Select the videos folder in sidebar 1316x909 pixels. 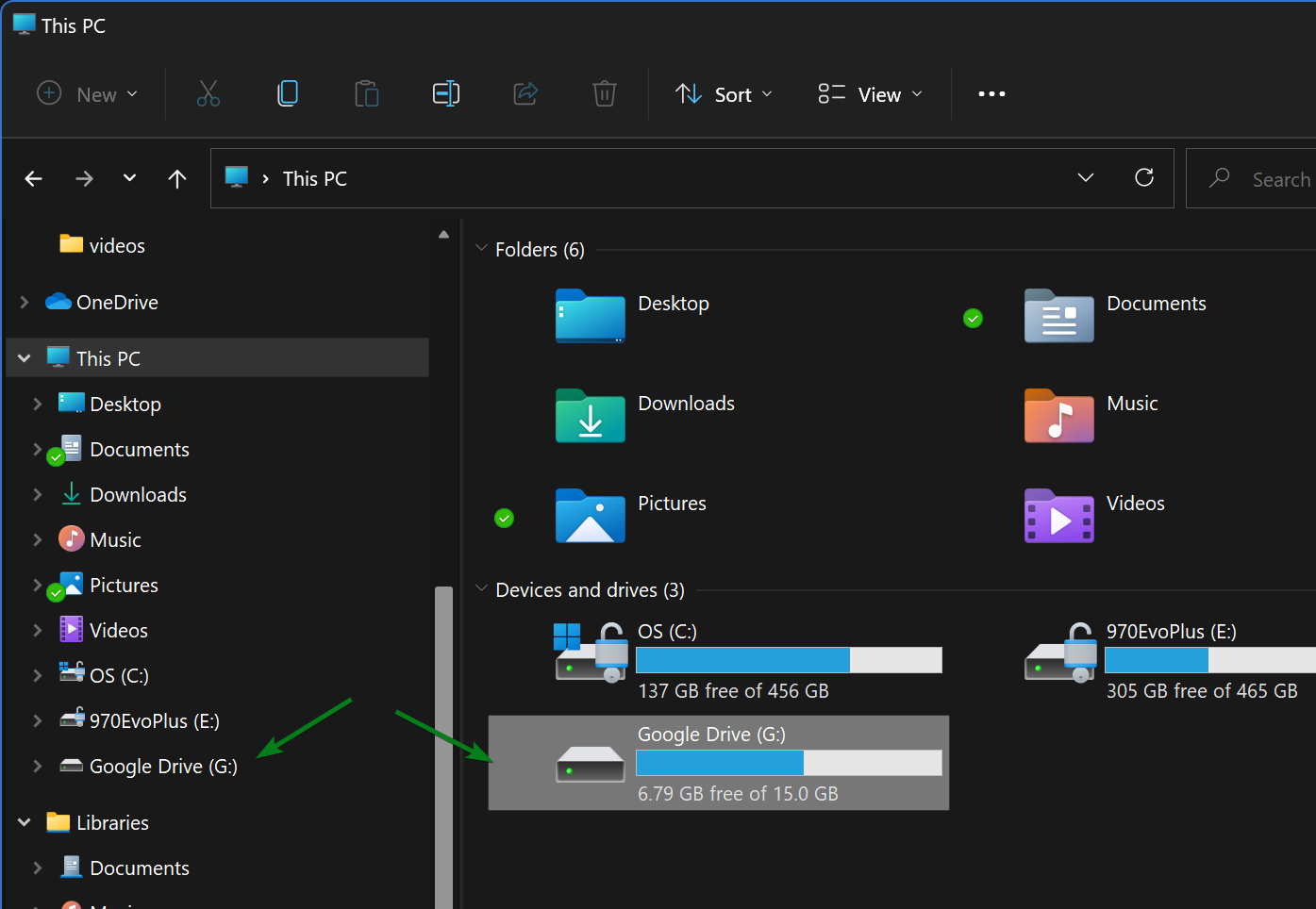click(x=102, y=245)
